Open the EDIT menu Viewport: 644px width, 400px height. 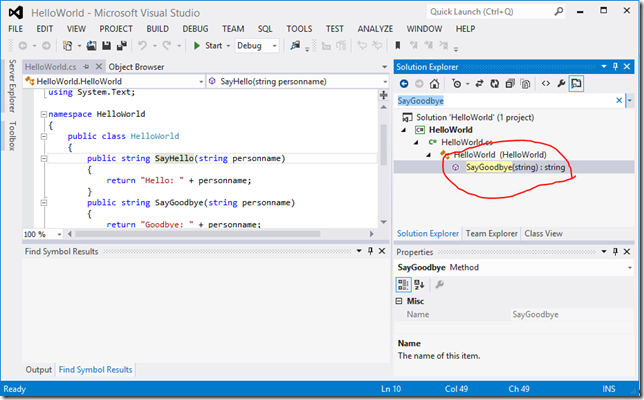click(44, 29)
